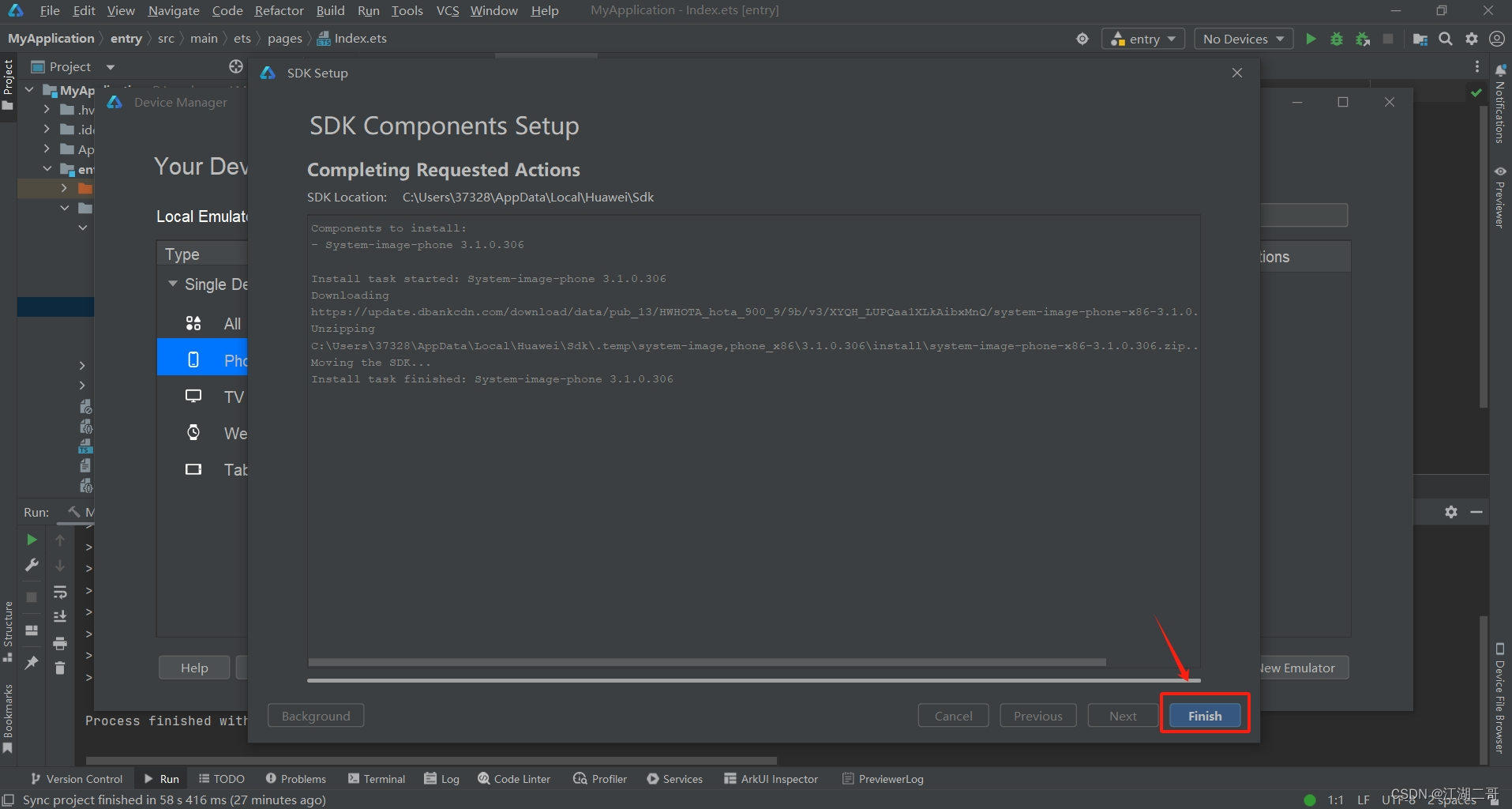Viewport: 1512px width, 809px height.
Task: Click Index.ets in the breadcrumb path
Action: coord(352,38)
